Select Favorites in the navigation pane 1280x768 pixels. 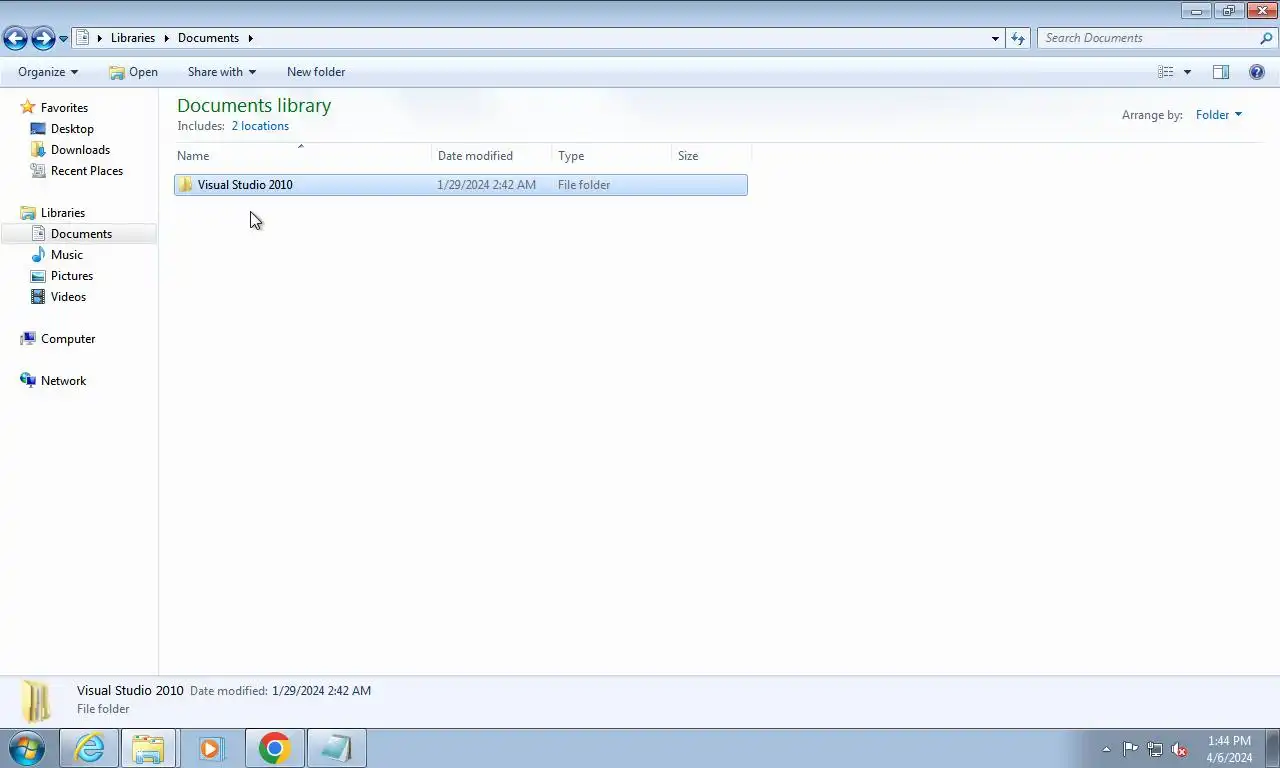point(64,108)
